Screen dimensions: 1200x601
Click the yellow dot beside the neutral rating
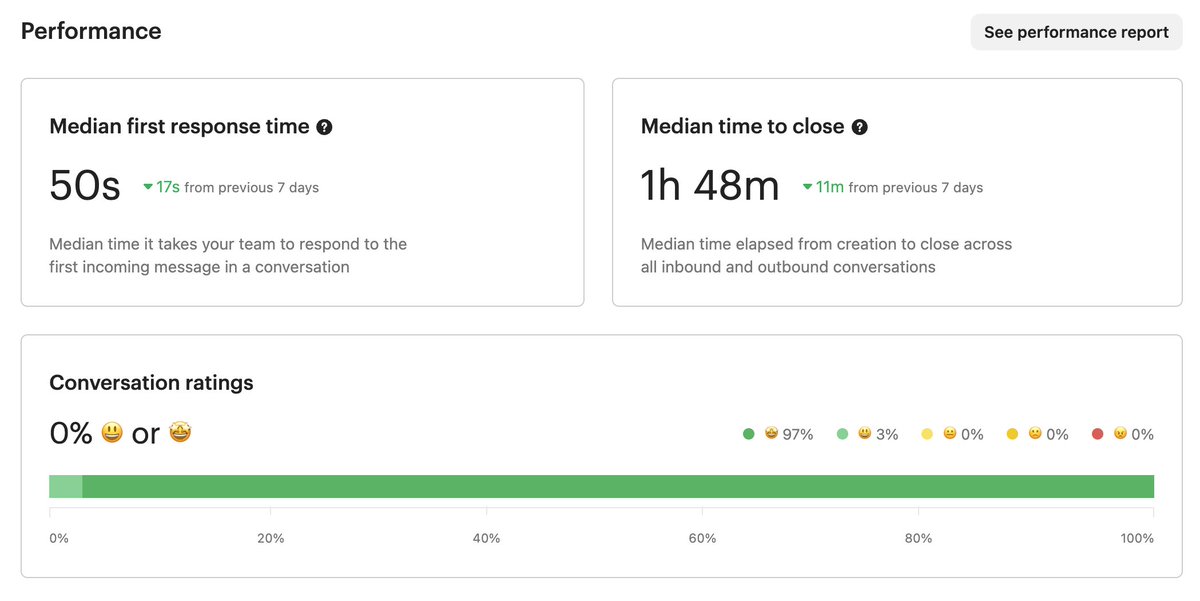[928, 434]
